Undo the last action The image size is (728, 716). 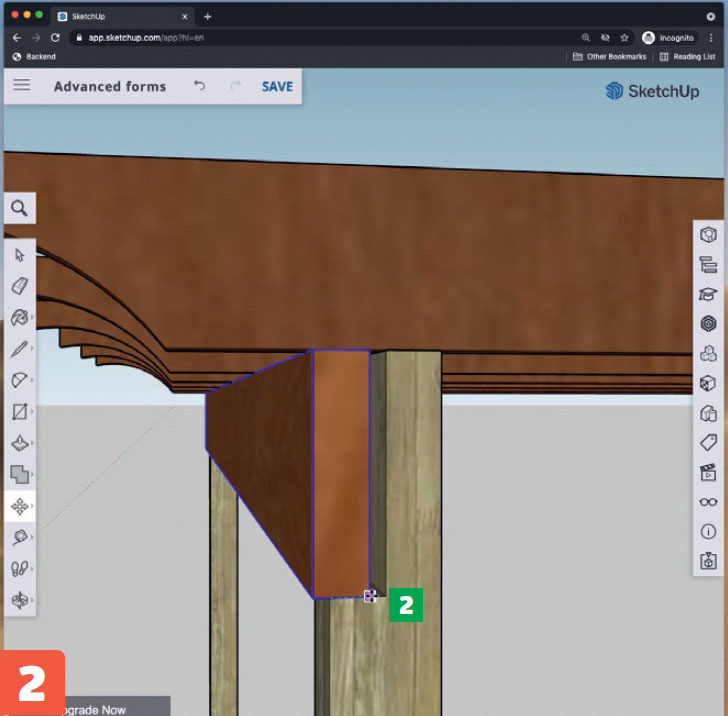pyautogui.click(x=200, y=86)
